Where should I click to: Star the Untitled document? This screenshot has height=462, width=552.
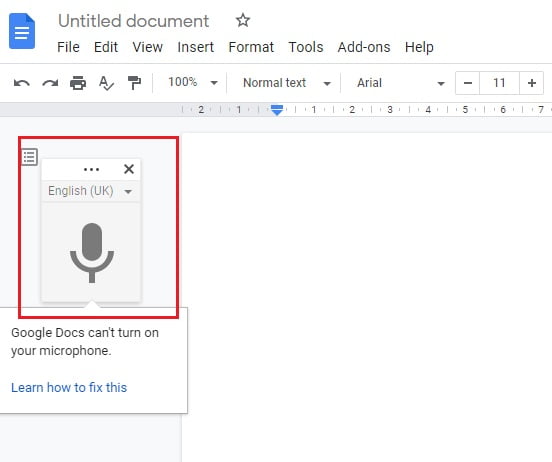coord(243,20)
